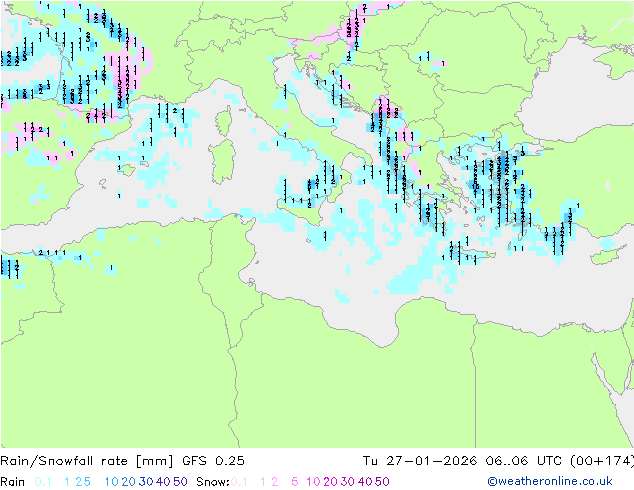The image size is (634, 490).
Task: Click the '(00+174)' forecast hour label
Action: click(x=602, y=461)
